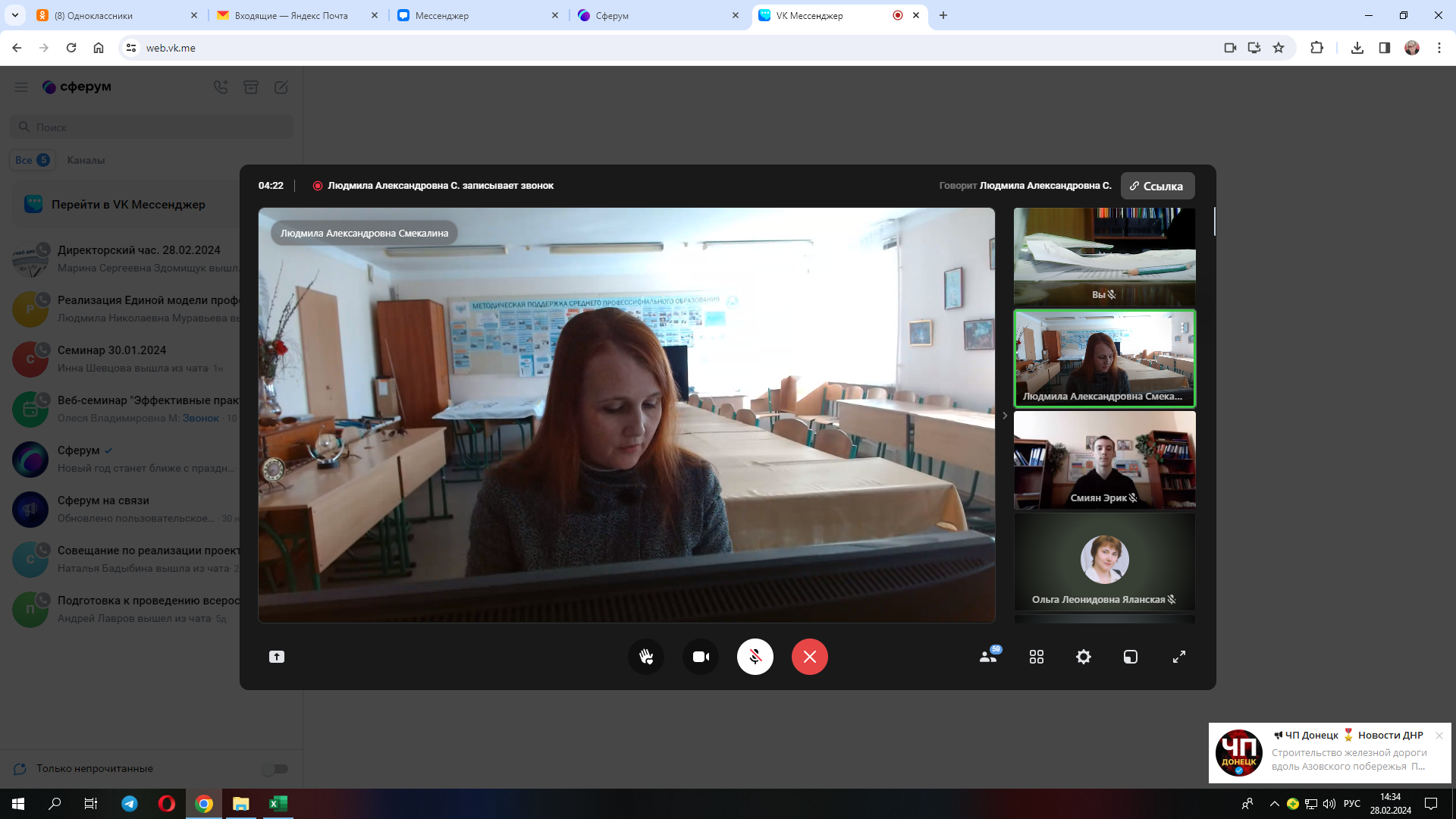Select your own video thumbnail
The width and height of the screenshot is (1456, 819).
click(x=1105, y=256)
